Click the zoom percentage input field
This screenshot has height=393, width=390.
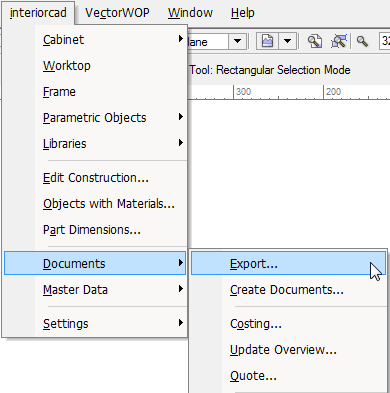(x=384, y=41)
